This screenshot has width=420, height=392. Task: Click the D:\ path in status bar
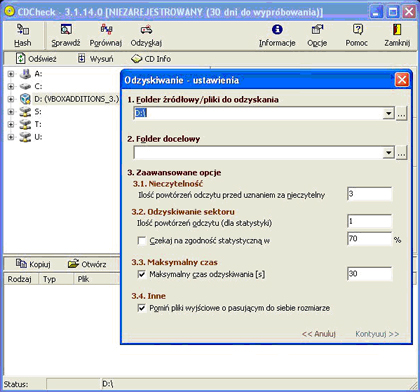(108, 384)
